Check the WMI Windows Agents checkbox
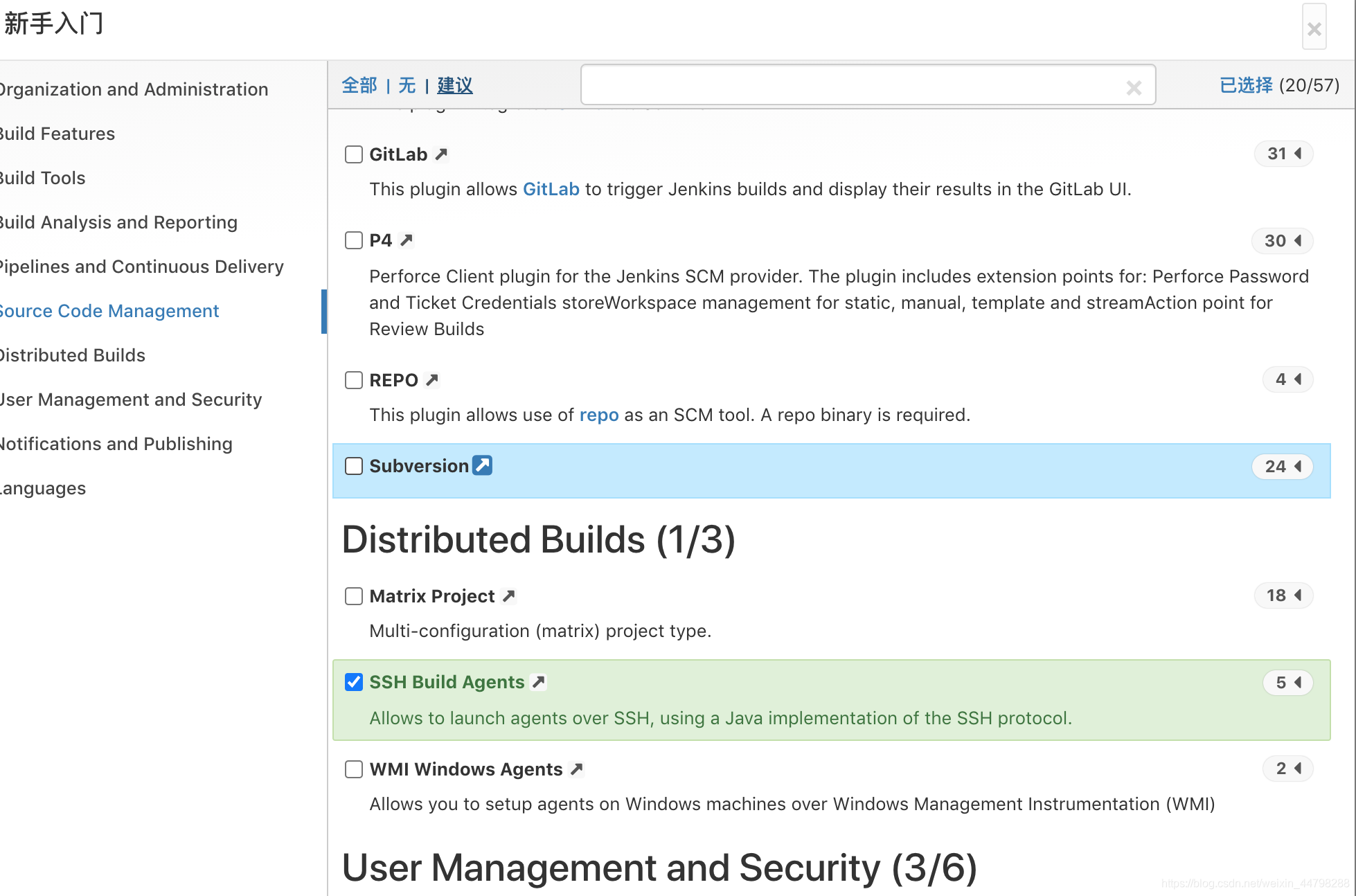Viewport: 1356px width, 896px height. click(x=354, y=769)
